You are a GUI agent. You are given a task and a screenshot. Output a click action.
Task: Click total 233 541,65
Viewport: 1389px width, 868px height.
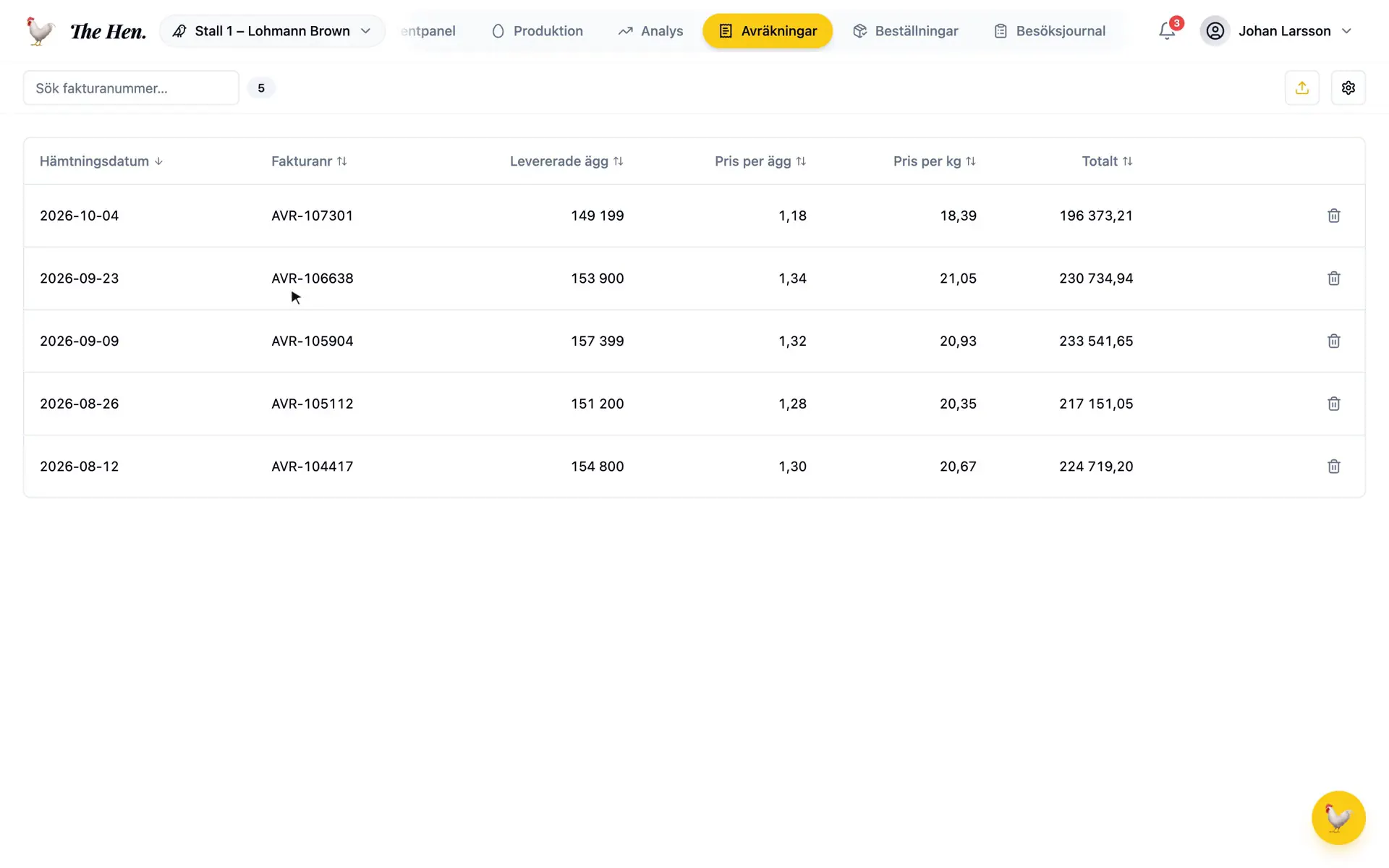(1096, 341)
